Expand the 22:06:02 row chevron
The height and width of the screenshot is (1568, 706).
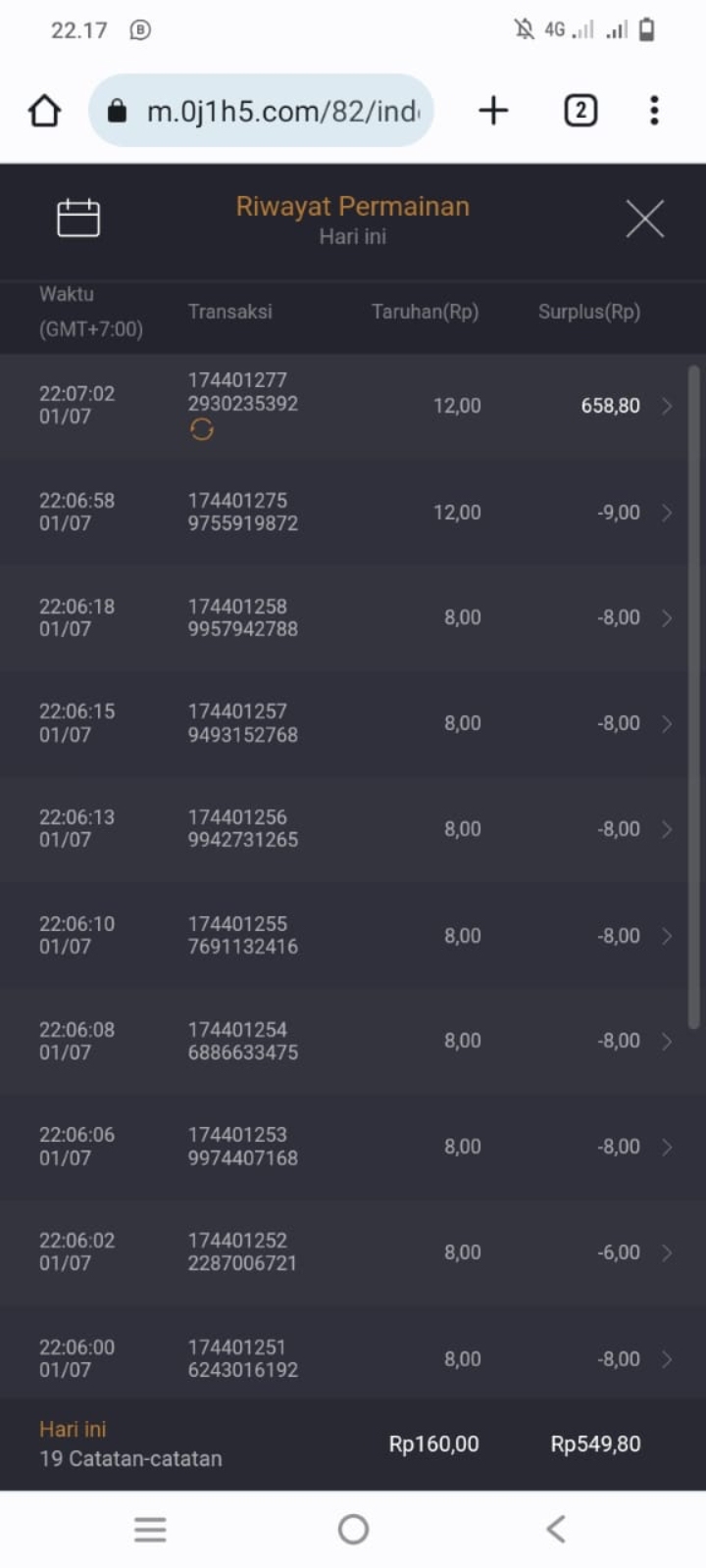coord(667,1252)
